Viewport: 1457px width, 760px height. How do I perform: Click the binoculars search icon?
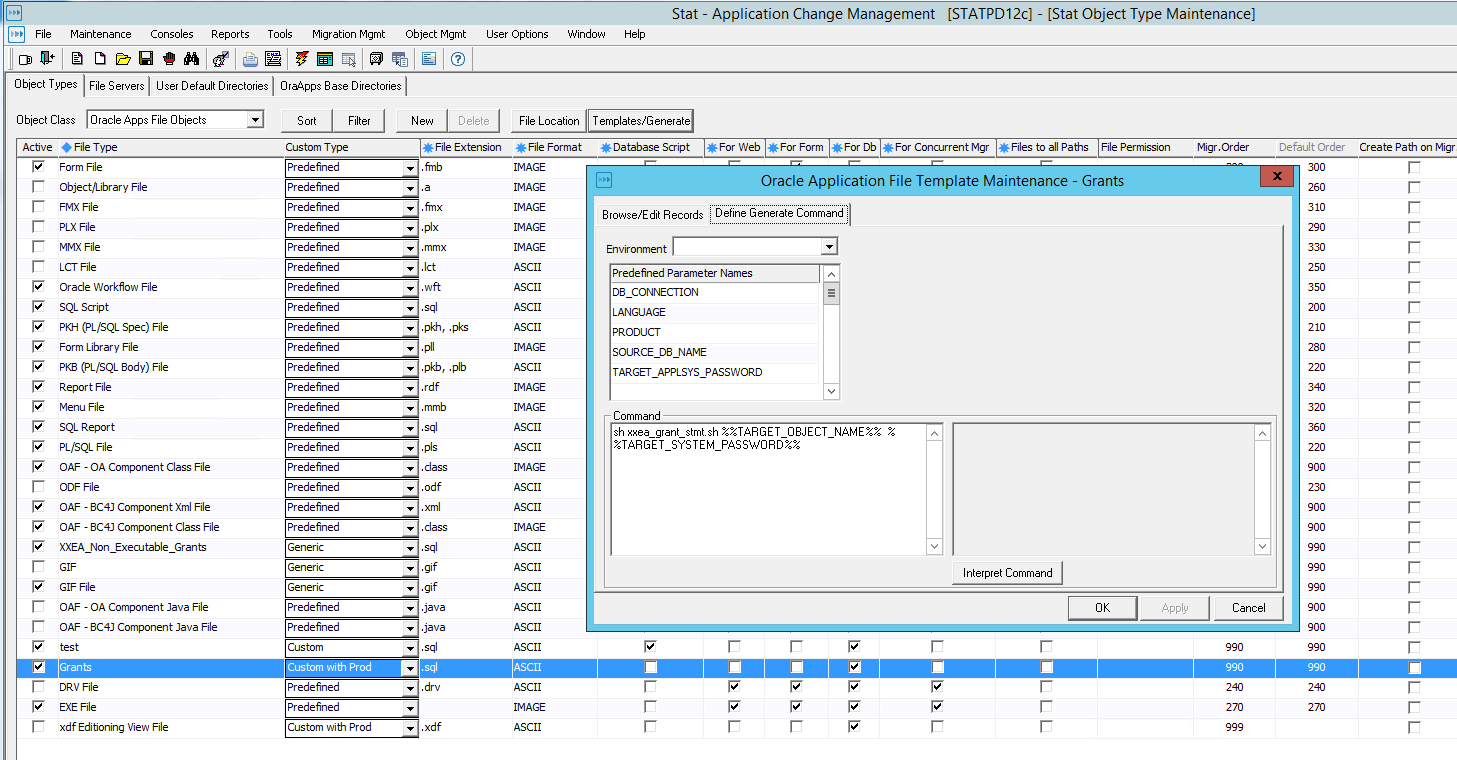pos(191,59)
